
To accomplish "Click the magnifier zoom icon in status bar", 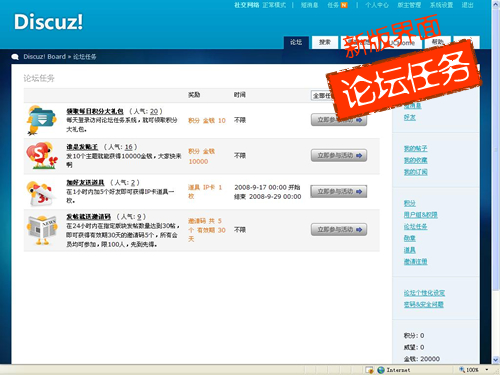I will point(462,369).
